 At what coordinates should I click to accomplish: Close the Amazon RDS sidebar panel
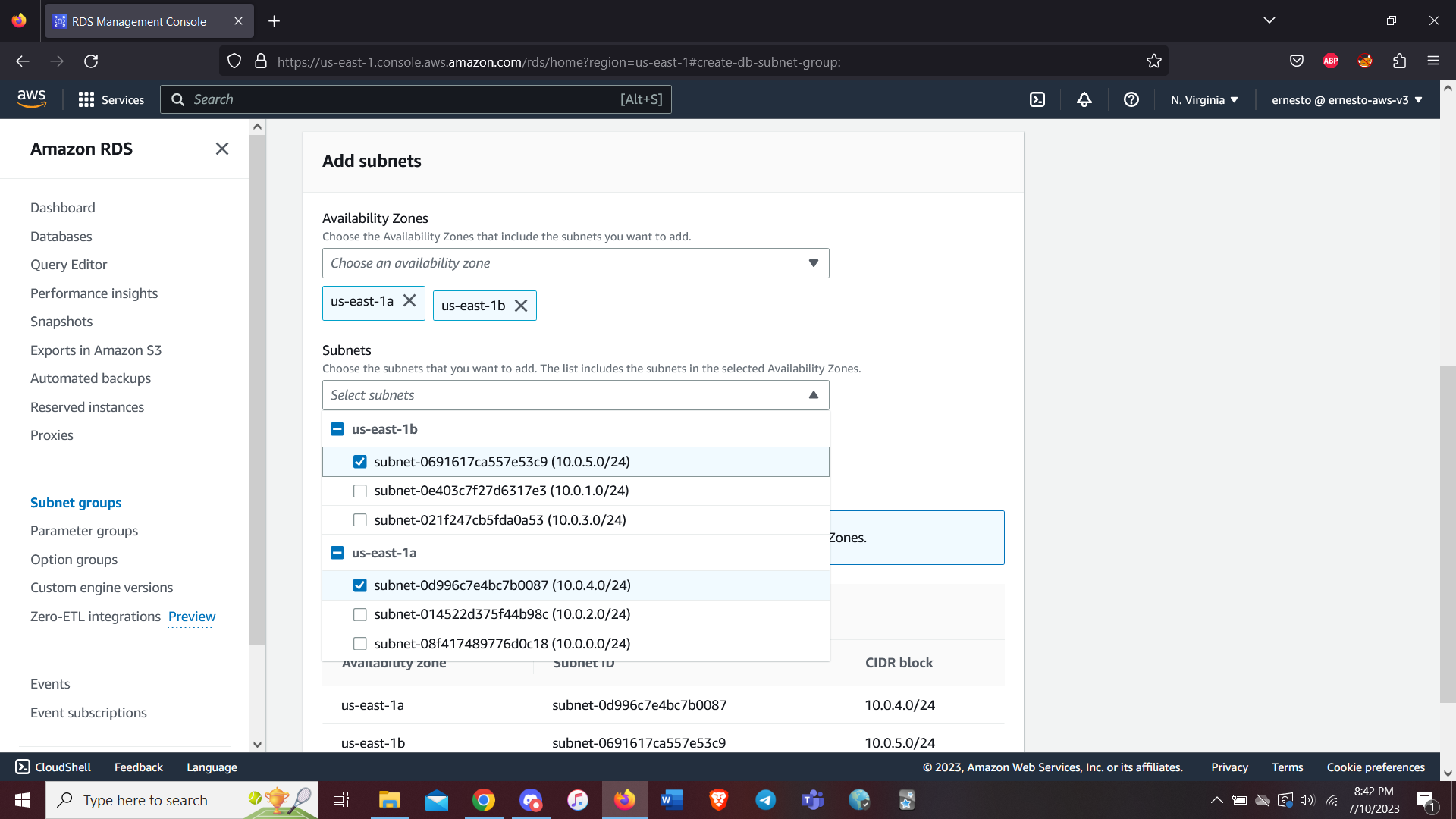[x=221, y=149]
